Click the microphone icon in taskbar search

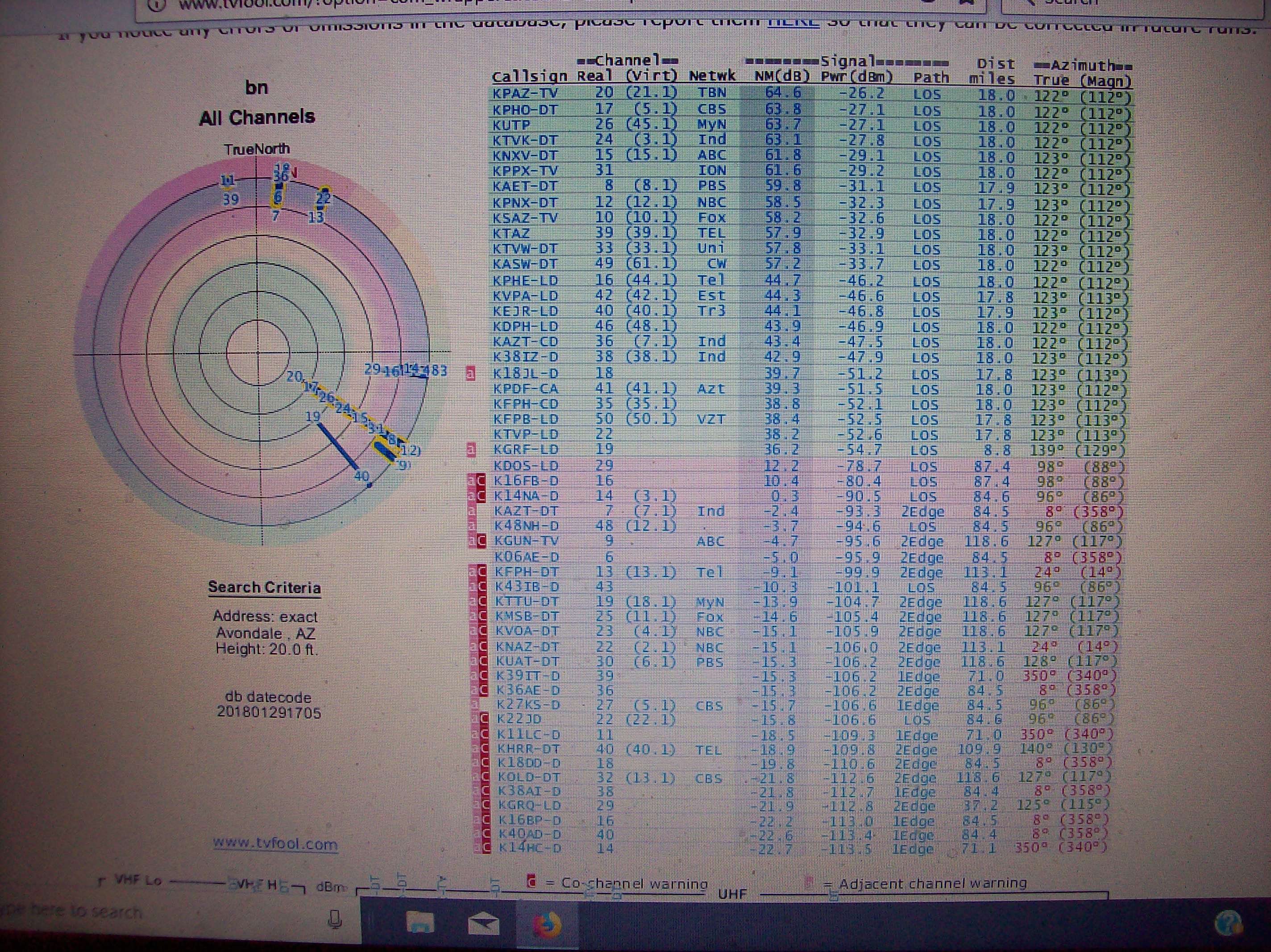click(x=335, y=920)
